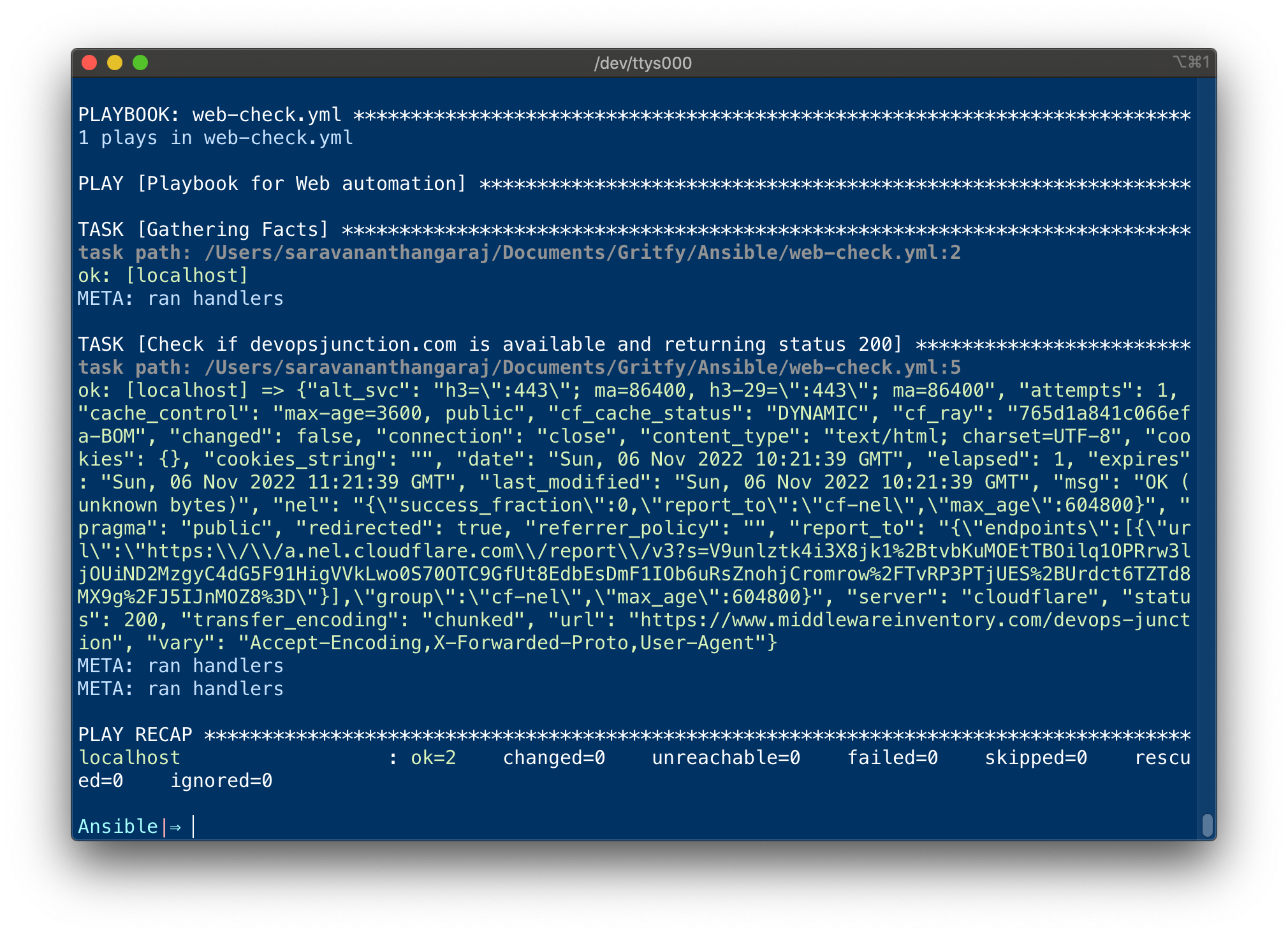Click the Gathering Facts task path
The image size is (1288, 935).
tap(519, 253)
